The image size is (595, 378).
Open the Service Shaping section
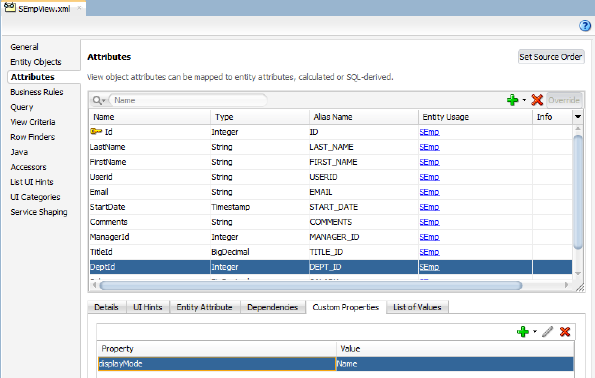click(x=39, y=212)
